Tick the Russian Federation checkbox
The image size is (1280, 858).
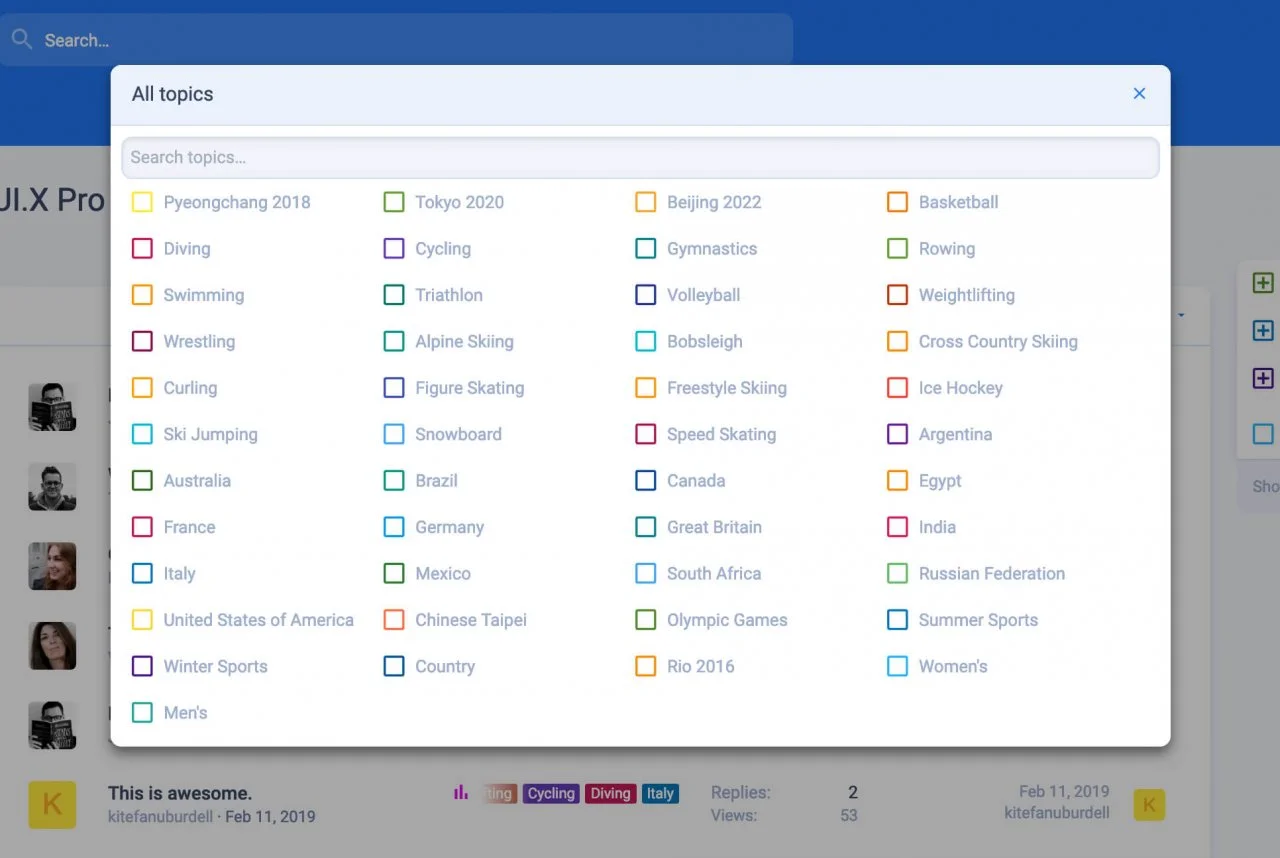(898, 574)
